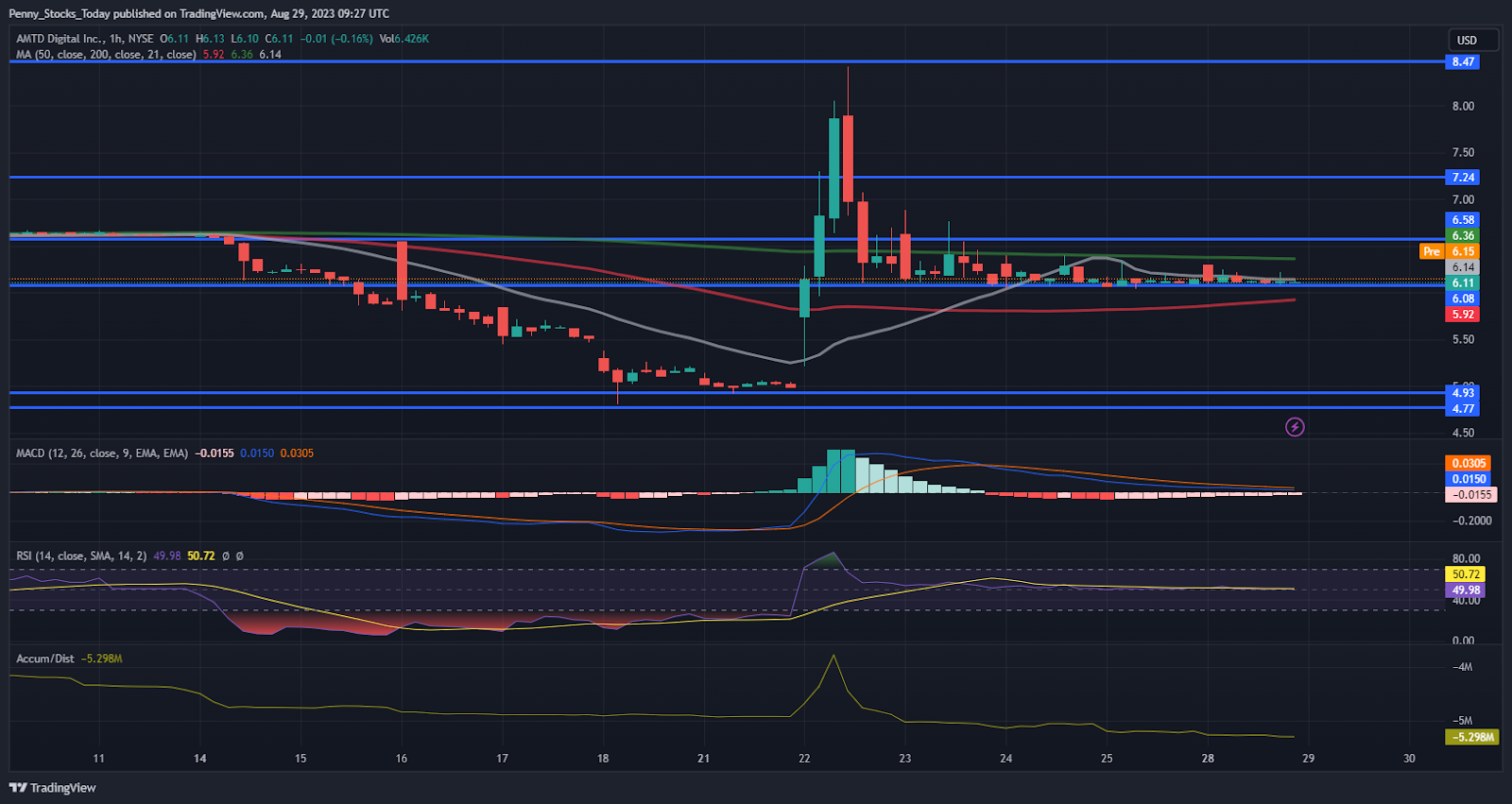Click the 6.58 blue price label
1512x804 pixels.
1463,220
